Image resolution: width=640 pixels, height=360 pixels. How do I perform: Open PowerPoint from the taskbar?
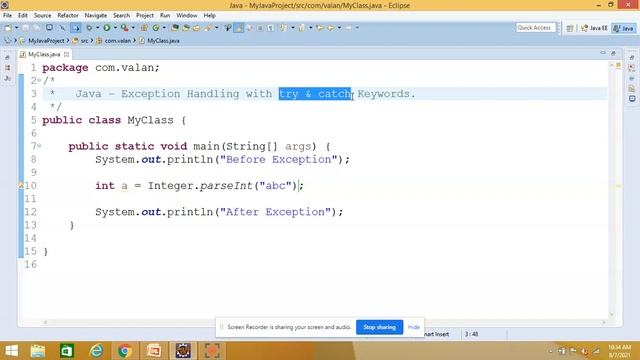154,351
